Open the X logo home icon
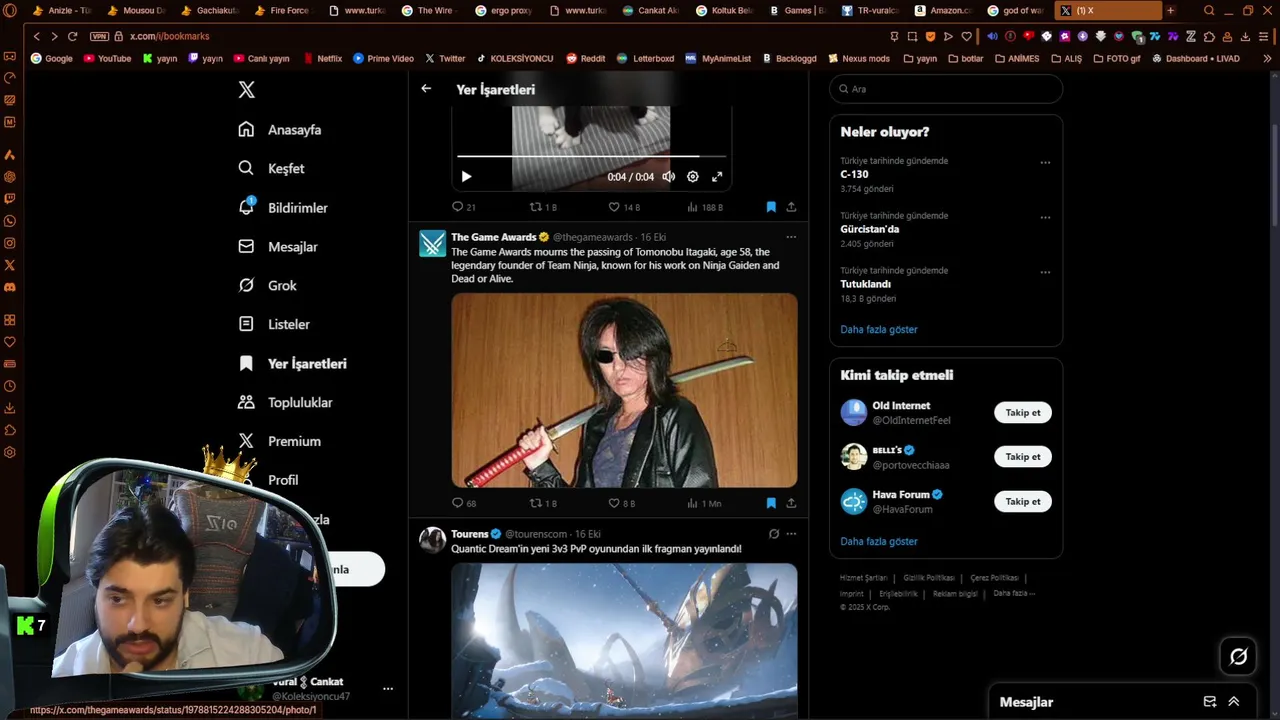Image resolution: width=1280 pixels, height=720 pixels. [x=247, y=89]
